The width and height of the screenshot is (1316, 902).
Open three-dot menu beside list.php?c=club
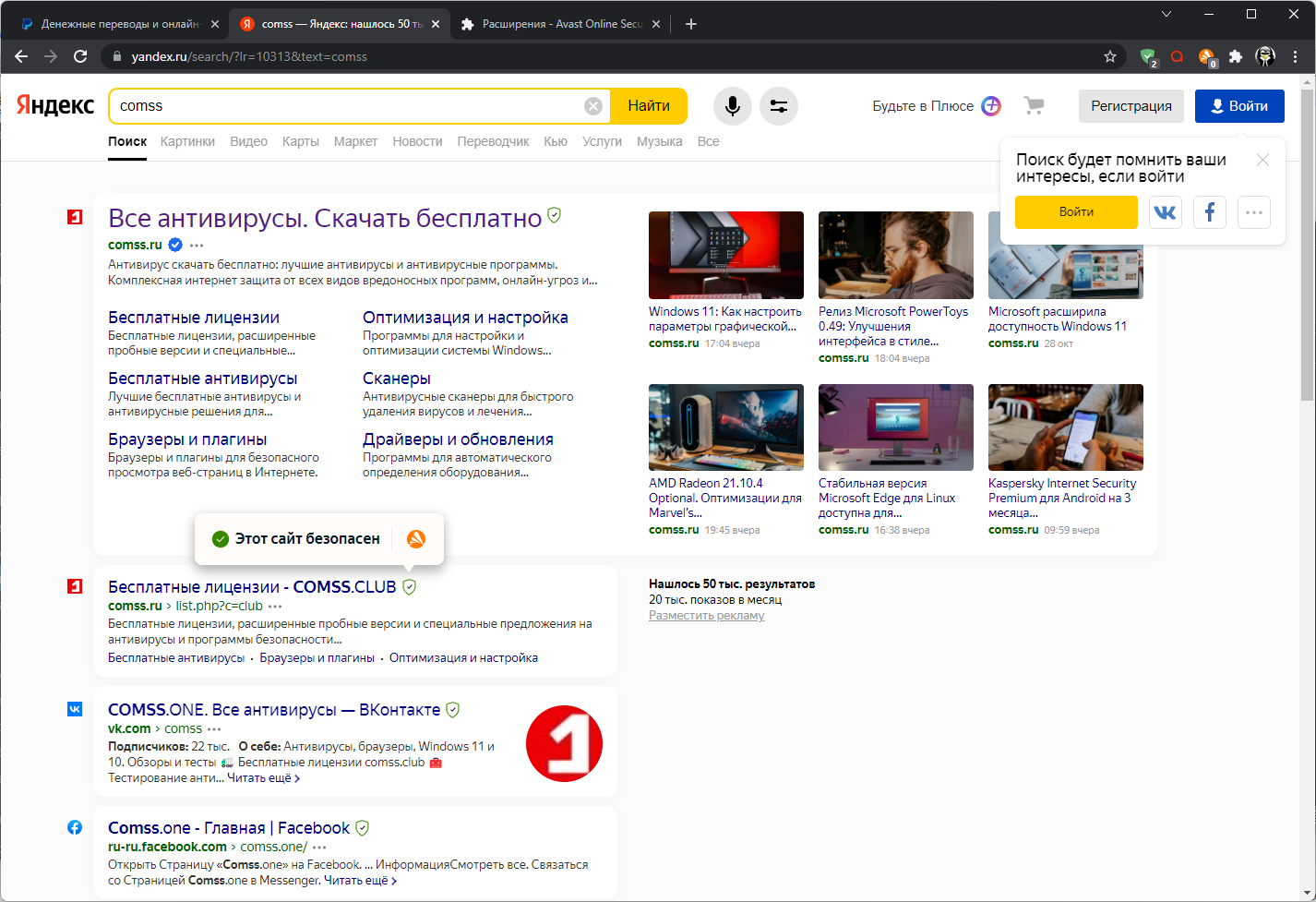pos(275,607)
